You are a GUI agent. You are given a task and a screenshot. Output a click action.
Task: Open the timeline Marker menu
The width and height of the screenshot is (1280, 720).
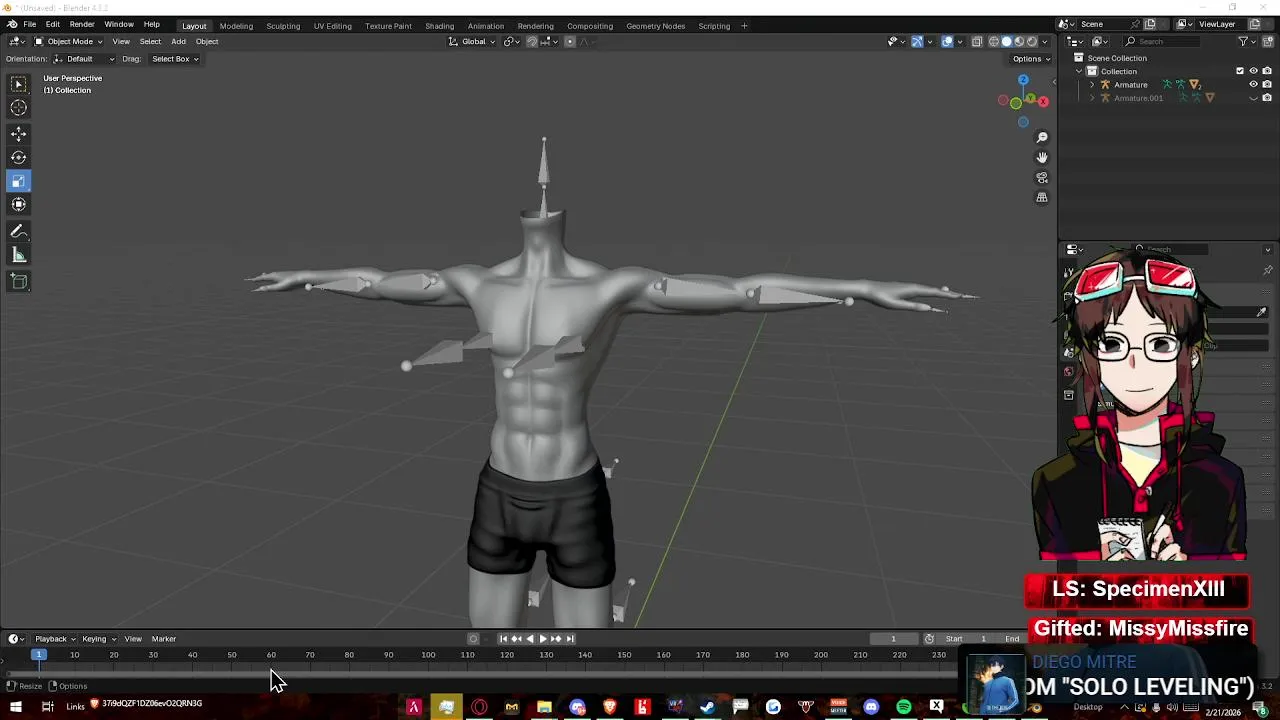tap(164, 639)
